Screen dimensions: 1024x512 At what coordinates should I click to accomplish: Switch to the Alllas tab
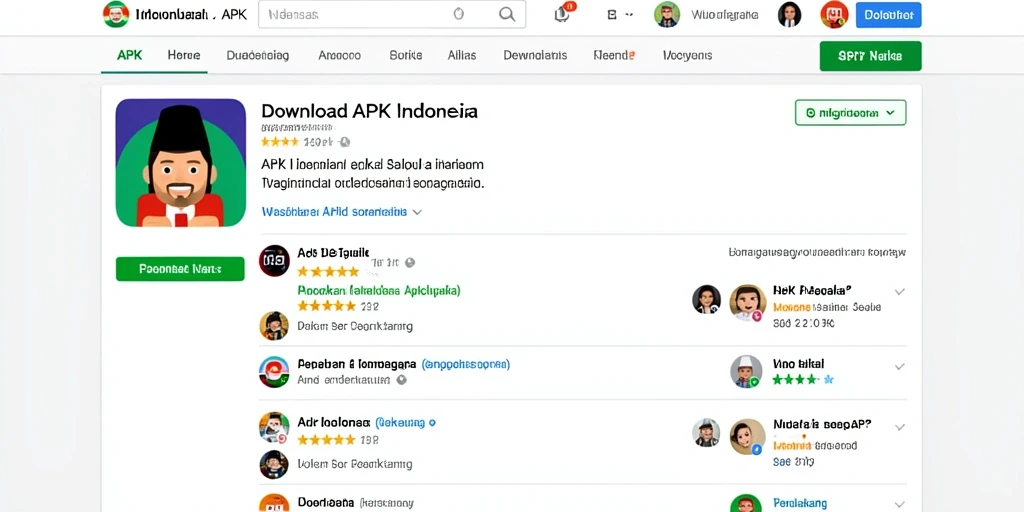click(x=462, y=56)
